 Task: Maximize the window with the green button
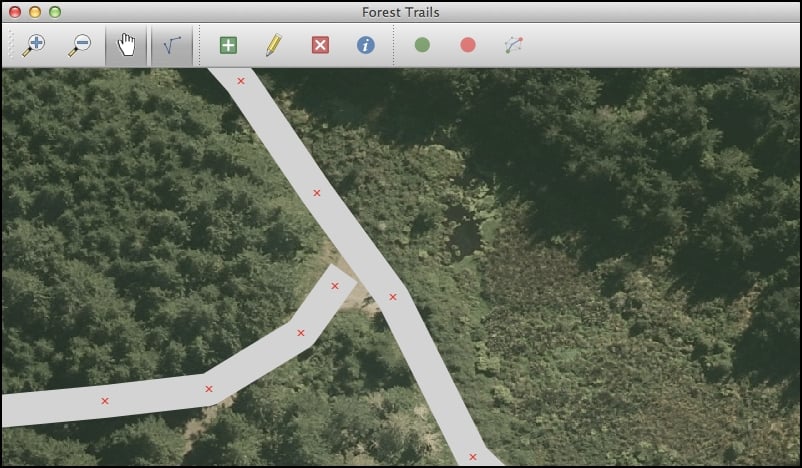(x=55, y=12)
